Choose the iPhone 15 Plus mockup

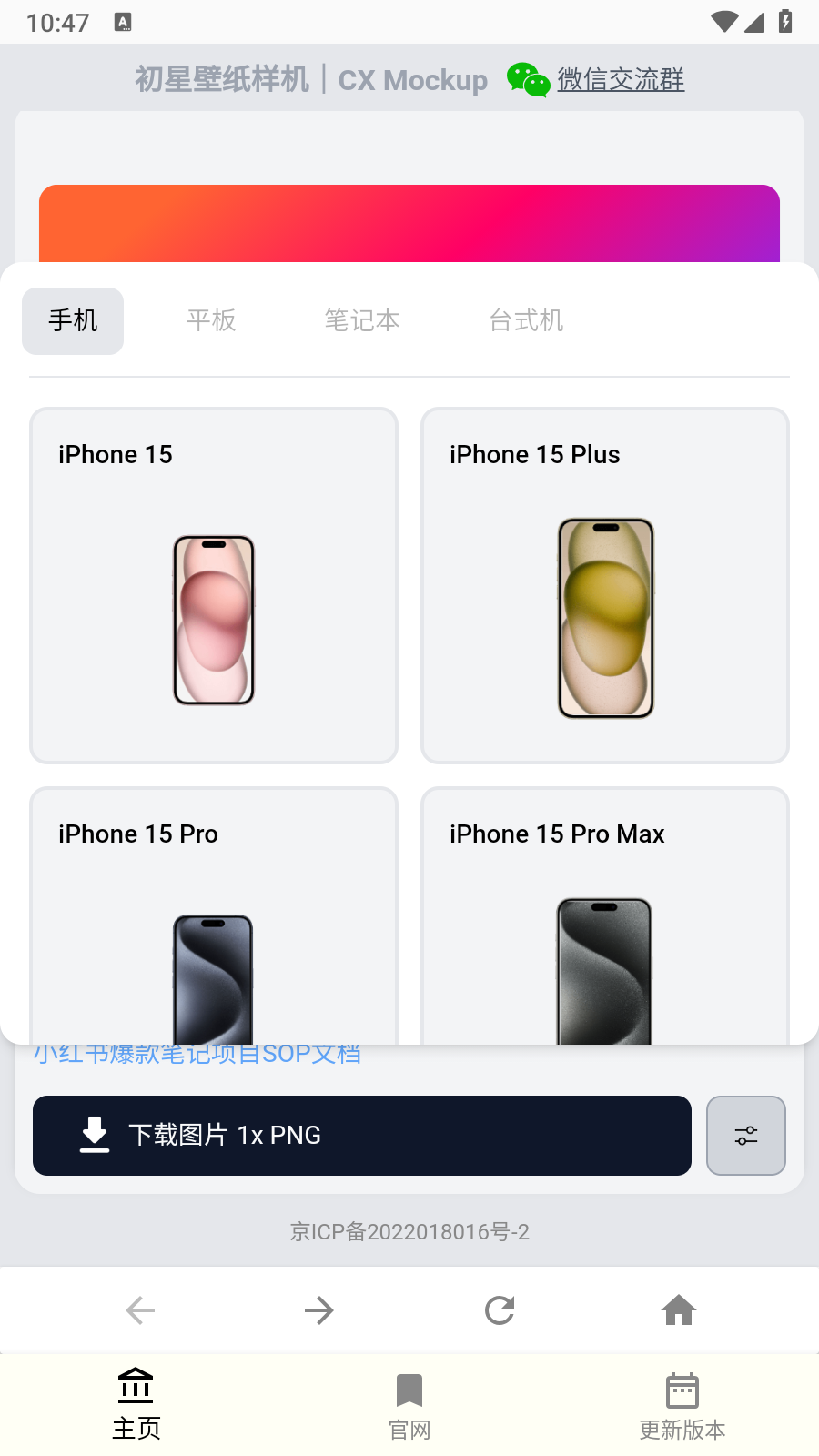click(605, 585)
